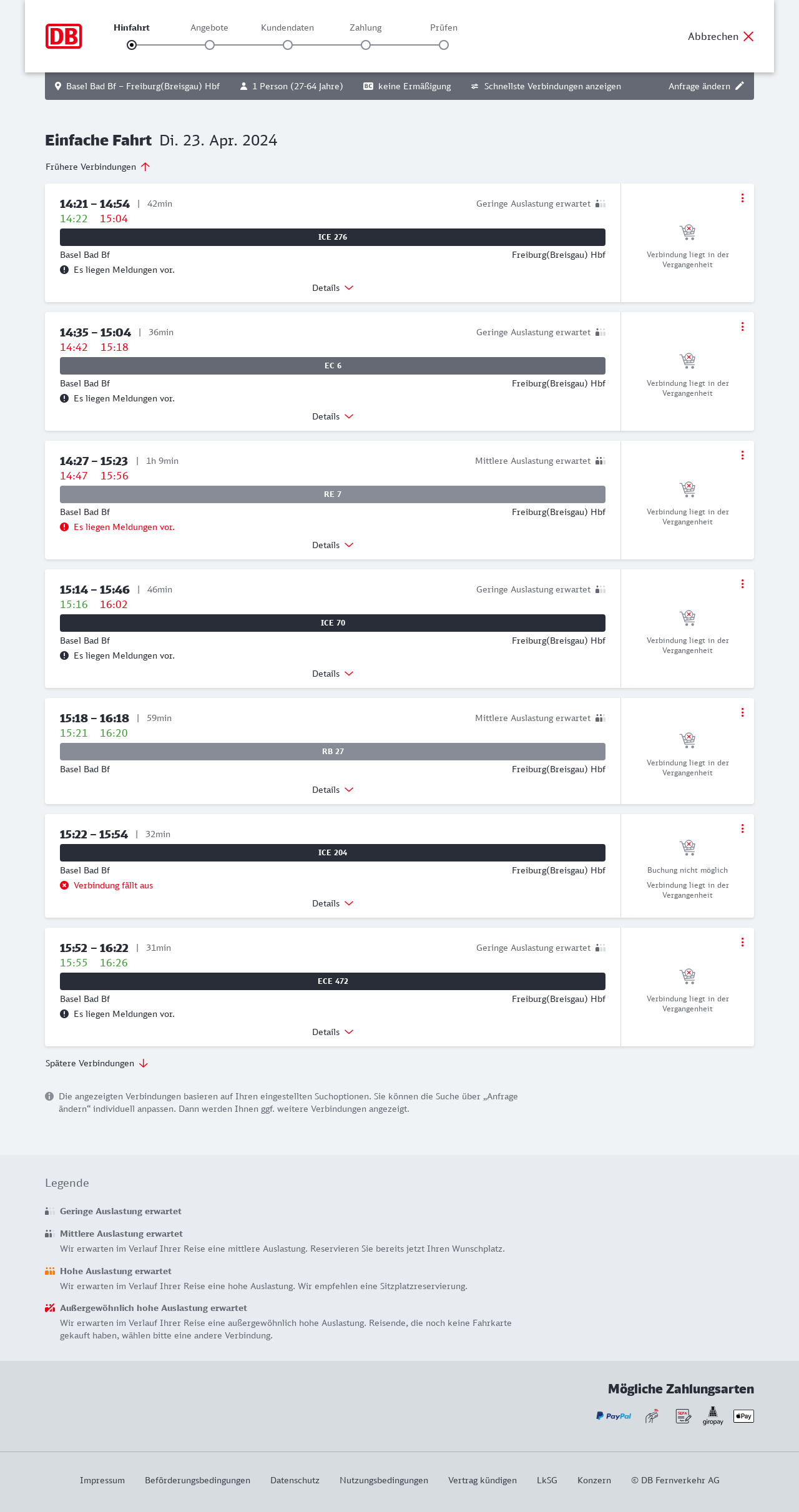Select the Angebote step circle
This screenshot has height=1512, width=799.
[210, 45]
